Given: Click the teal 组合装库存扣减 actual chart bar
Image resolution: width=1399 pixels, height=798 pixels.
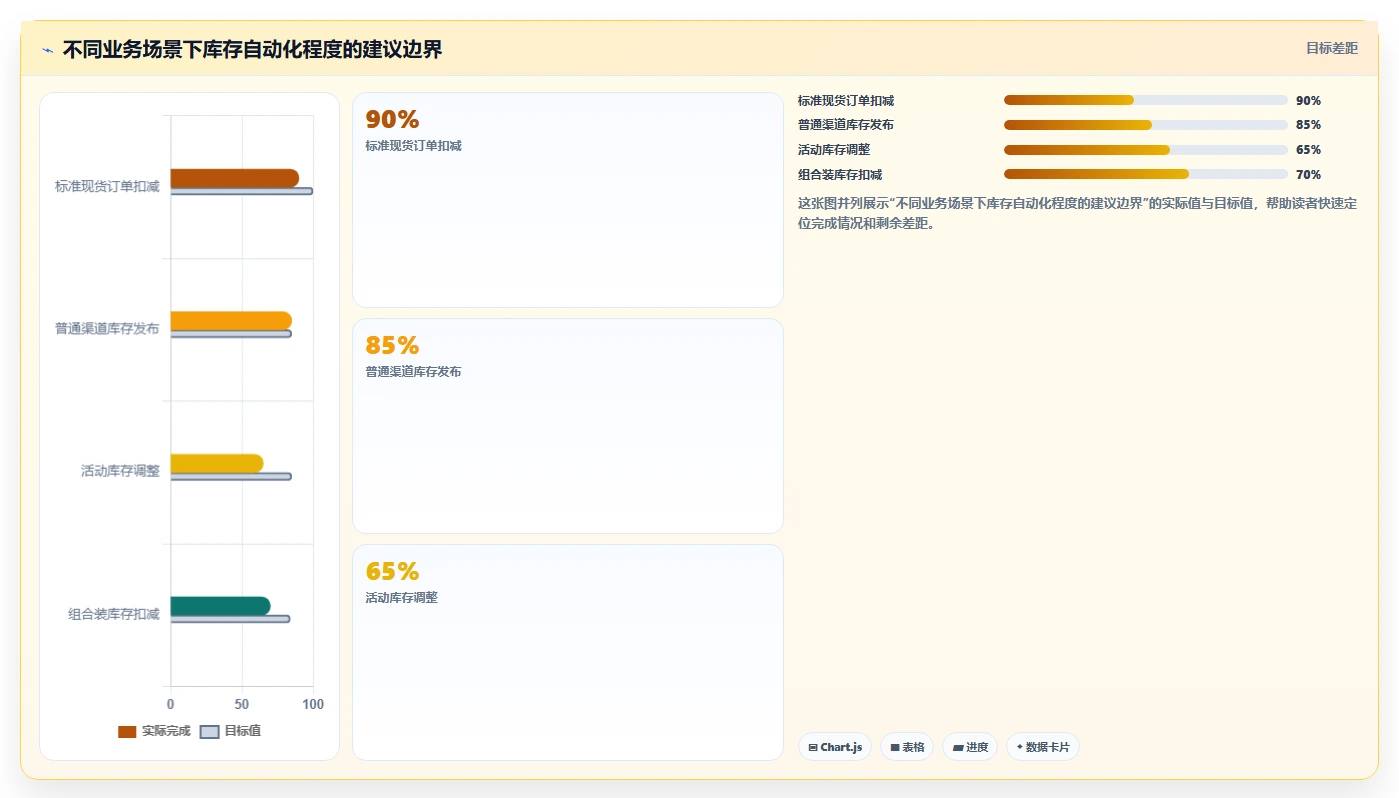Looking at the screenshot, I should click(x=220, y=606).
